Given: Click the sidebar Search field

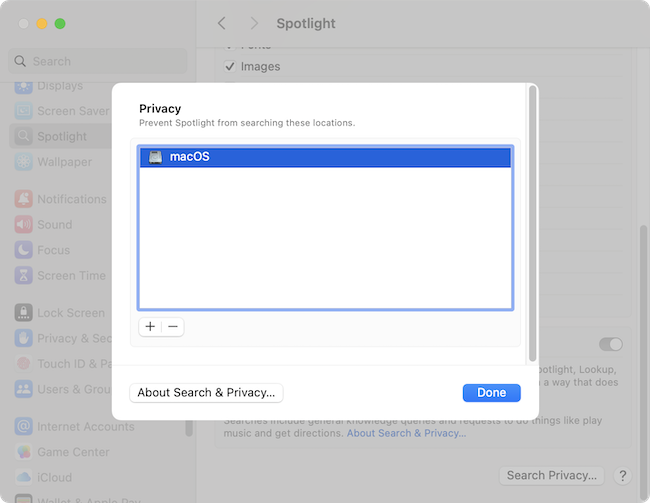Looking at the screenshot, I should pyautogui.click(x=99, y=61).
